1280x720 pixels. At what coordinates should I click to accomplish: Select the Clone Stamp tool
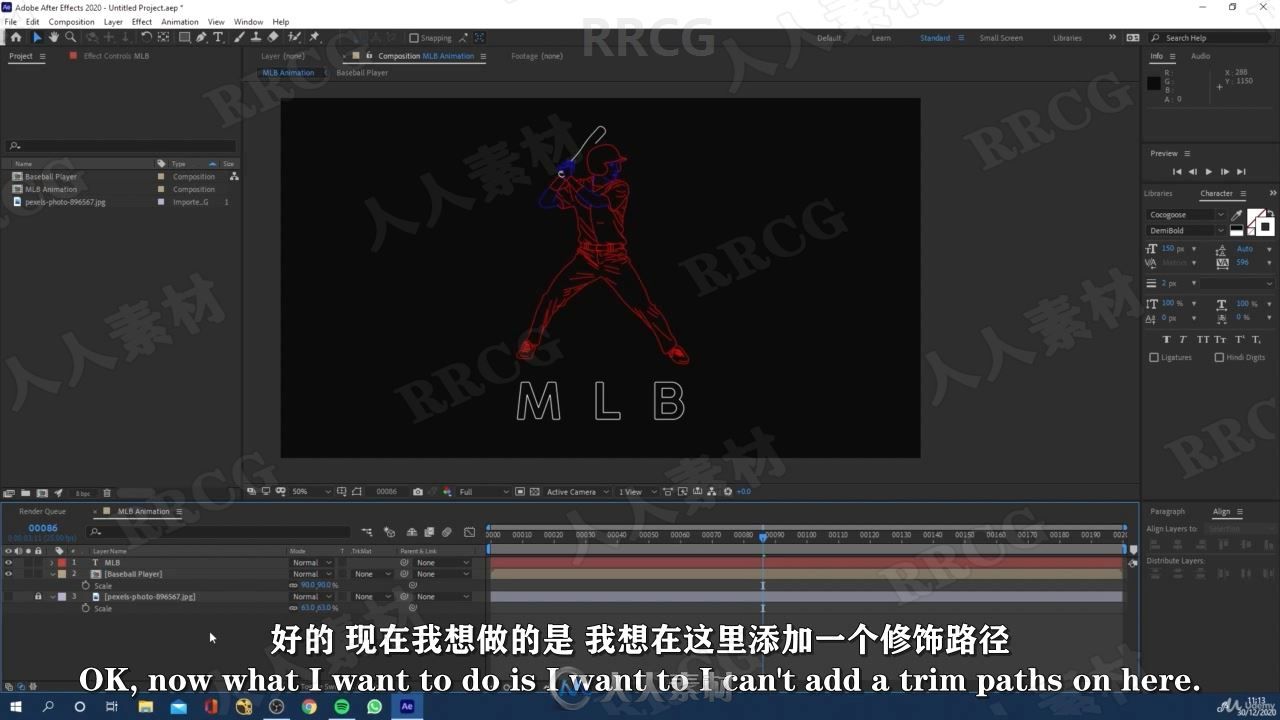coord(257,37)
